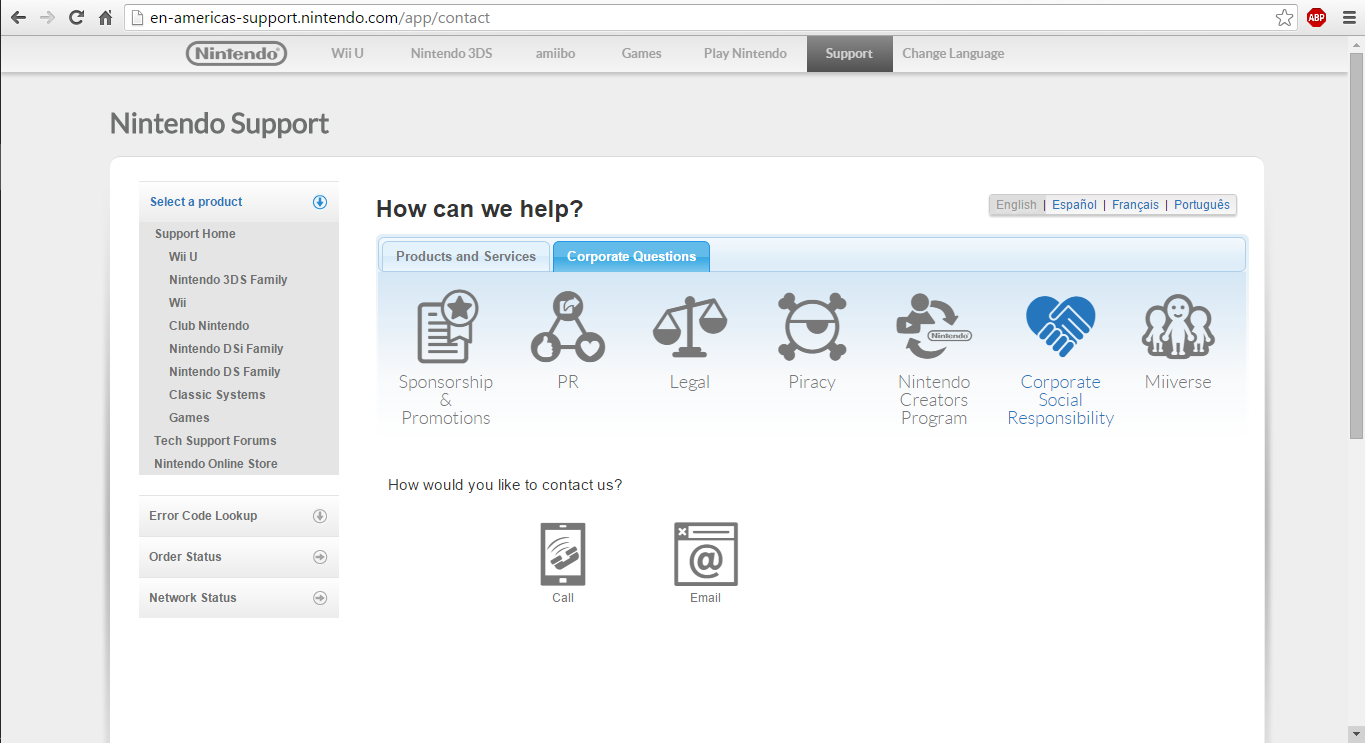Go to the Nintendo logo home

tap(236, 54)
